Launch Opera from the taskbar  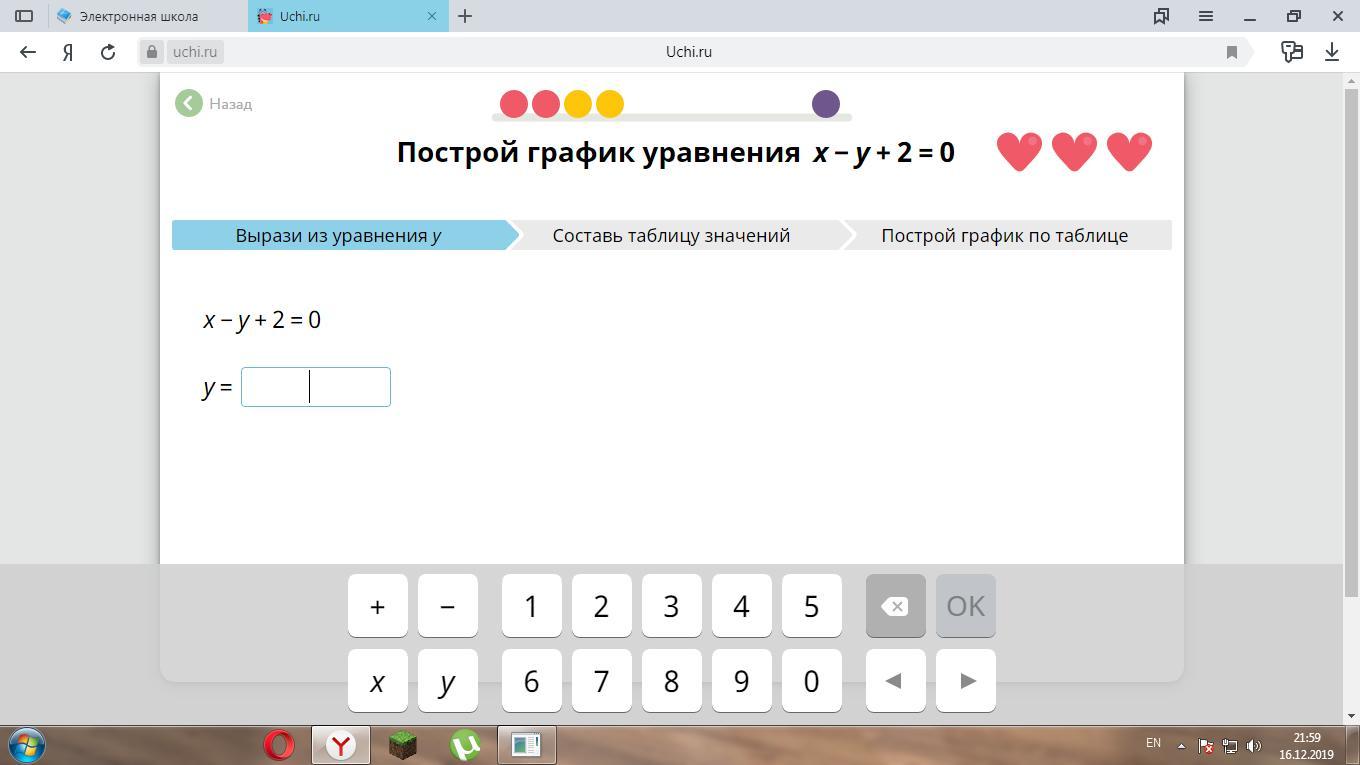pos(279,745)
